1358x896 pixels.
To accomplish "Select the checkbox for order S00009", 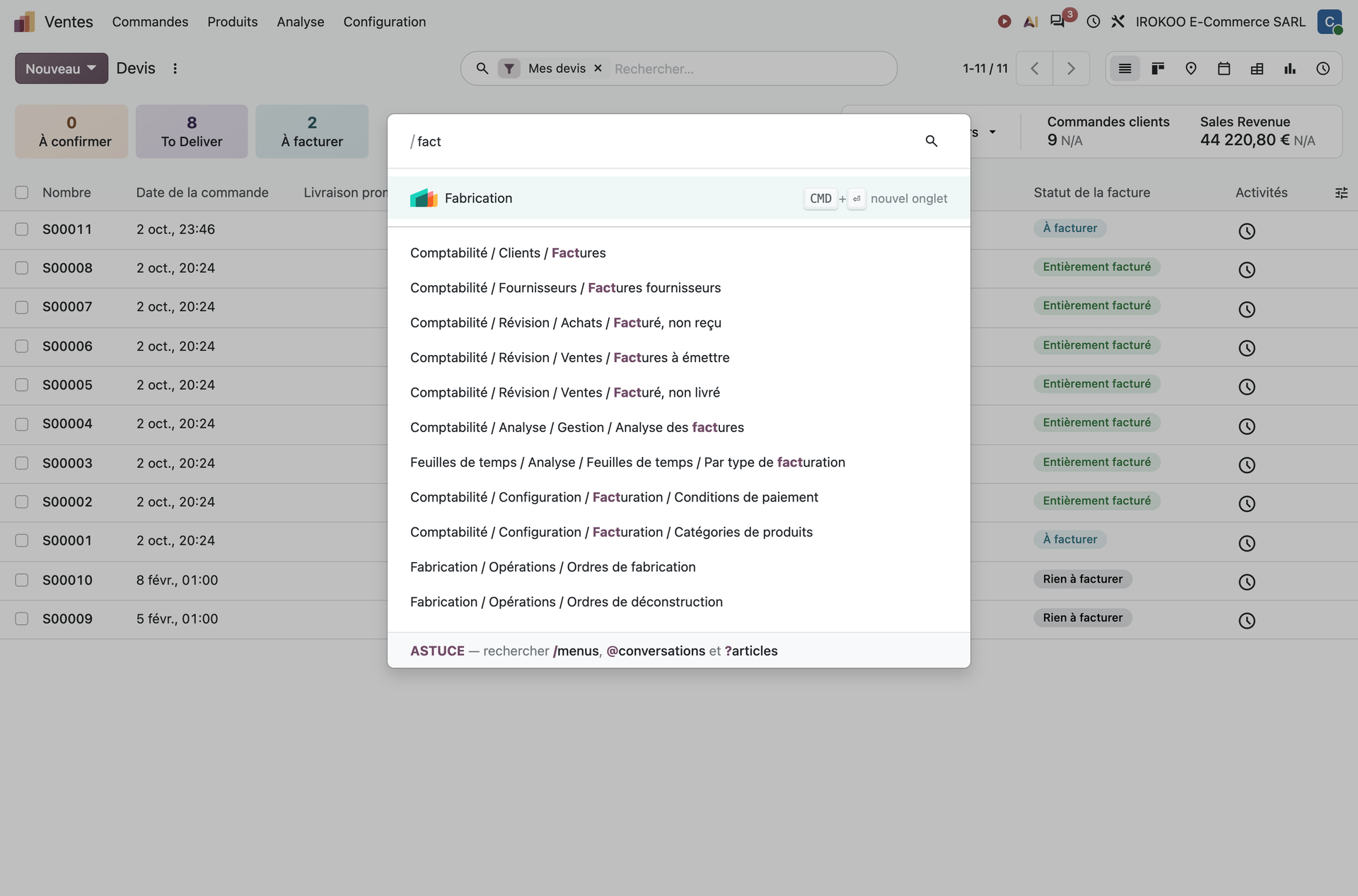I will coord(22,619).
